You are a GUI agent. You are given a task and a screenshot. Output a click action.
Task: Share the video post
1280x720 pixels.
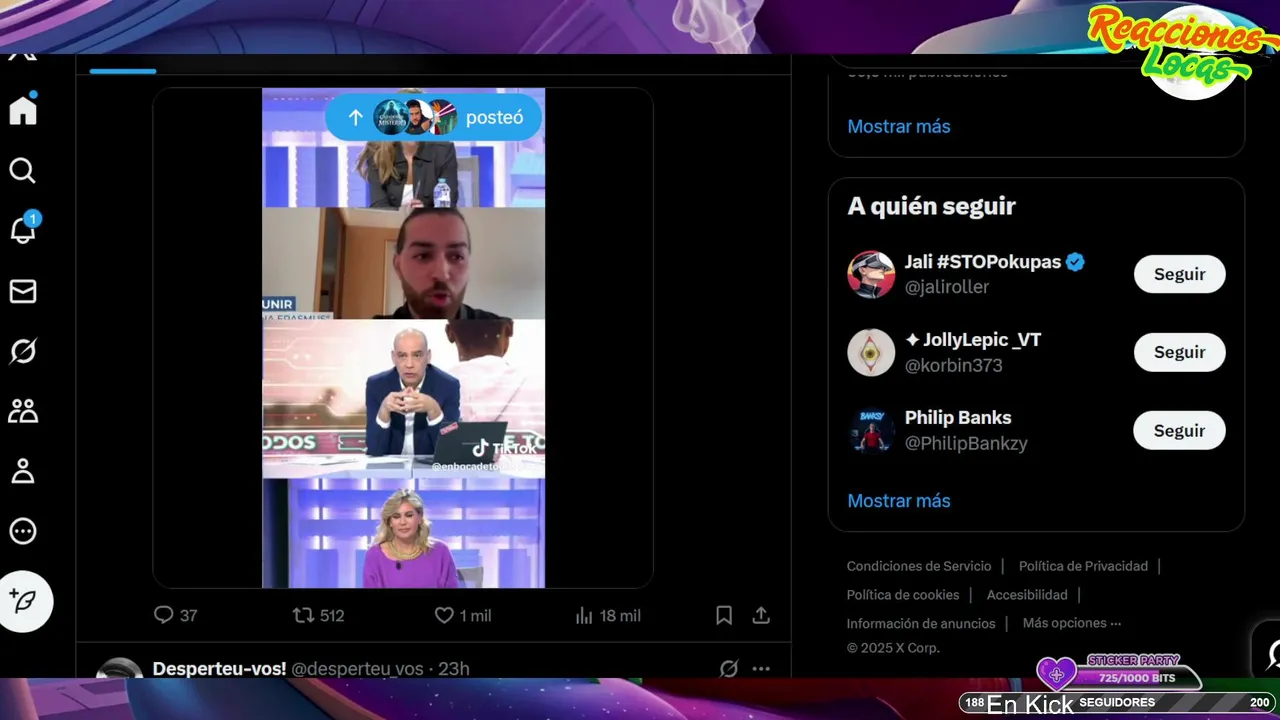(761, 616)
